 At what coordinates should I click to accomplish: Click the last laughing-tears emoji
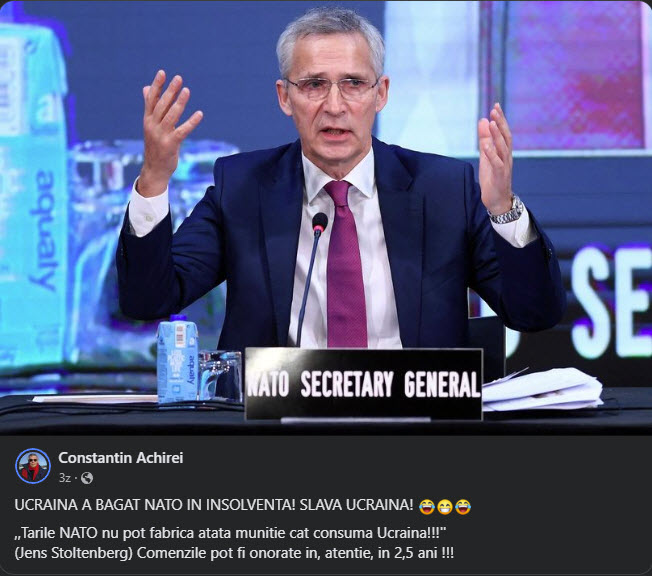(x=463, y=506)
